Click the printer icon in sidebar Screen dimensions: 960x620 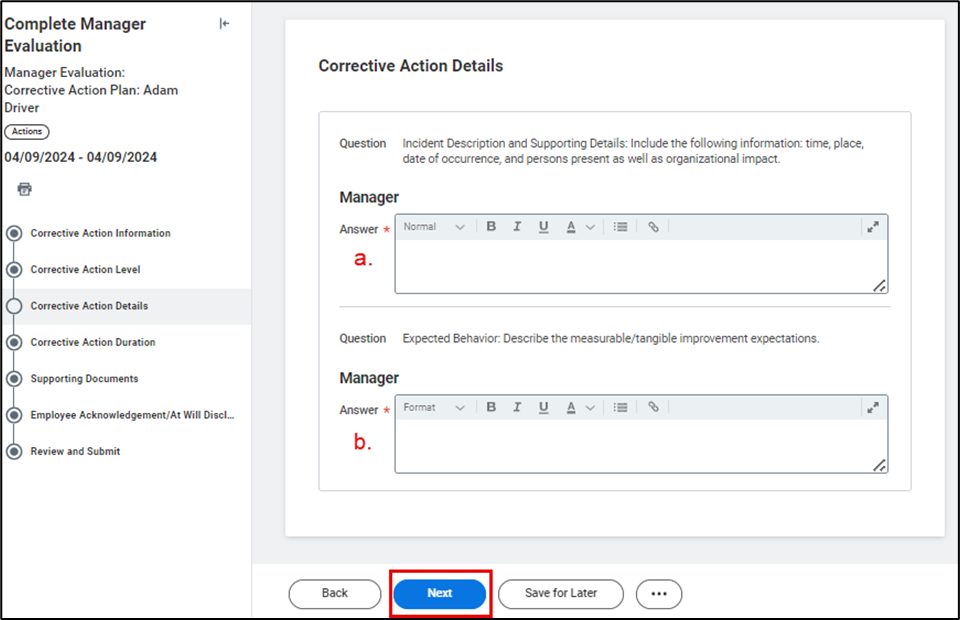tap(25, 189)
